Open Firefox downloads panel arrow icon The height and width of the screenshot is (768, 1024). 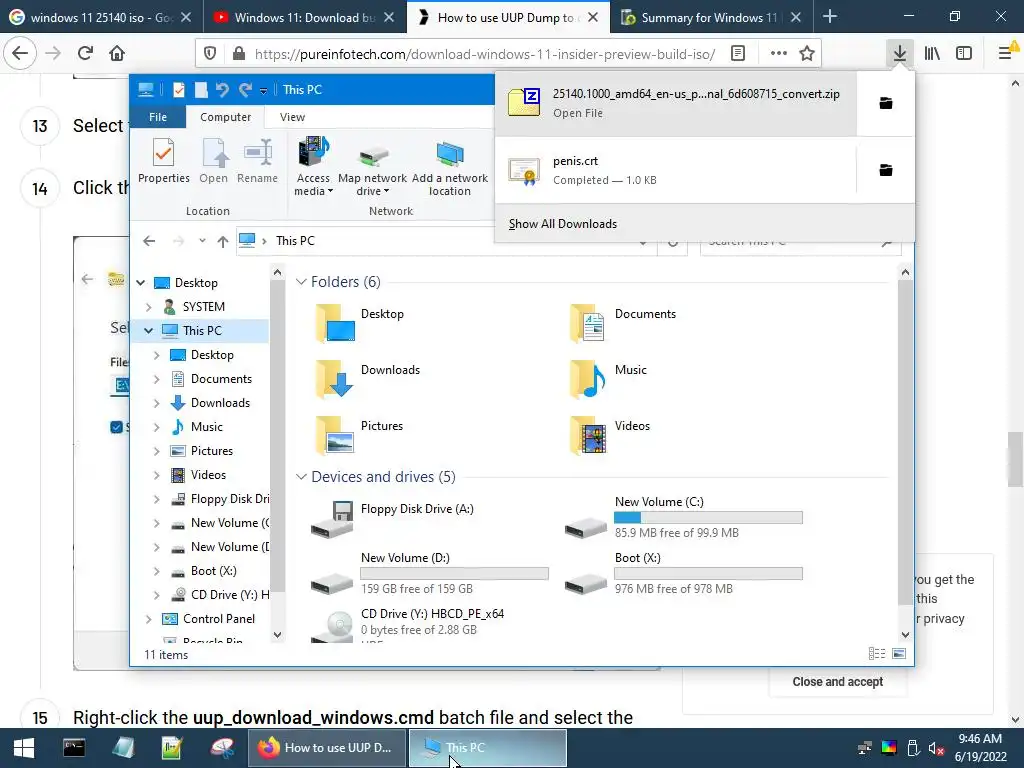tap(899, 53)
